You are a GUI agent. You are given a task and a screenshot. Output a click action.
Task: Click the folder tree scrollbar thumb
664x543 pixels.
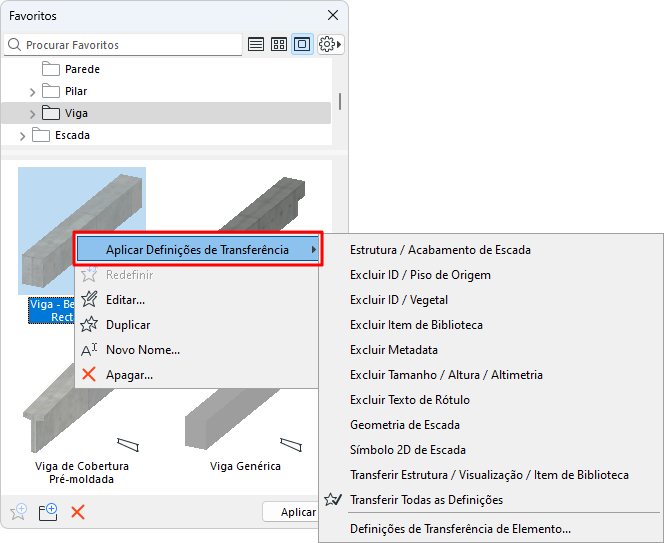[340, 102]
